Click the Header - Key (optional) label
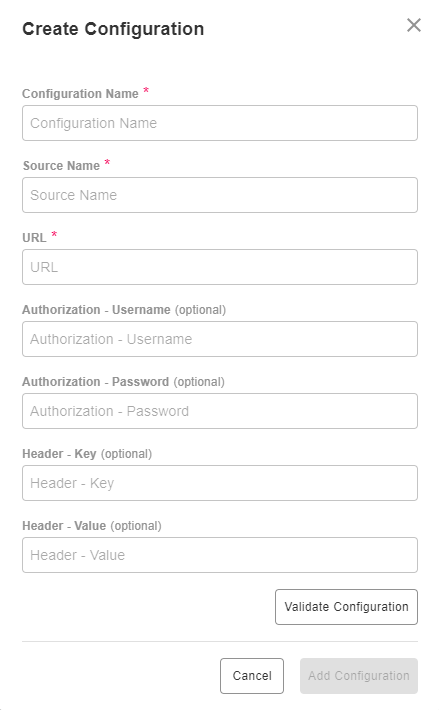This screenshot has height=710, width=439. [x=87, y=454]
